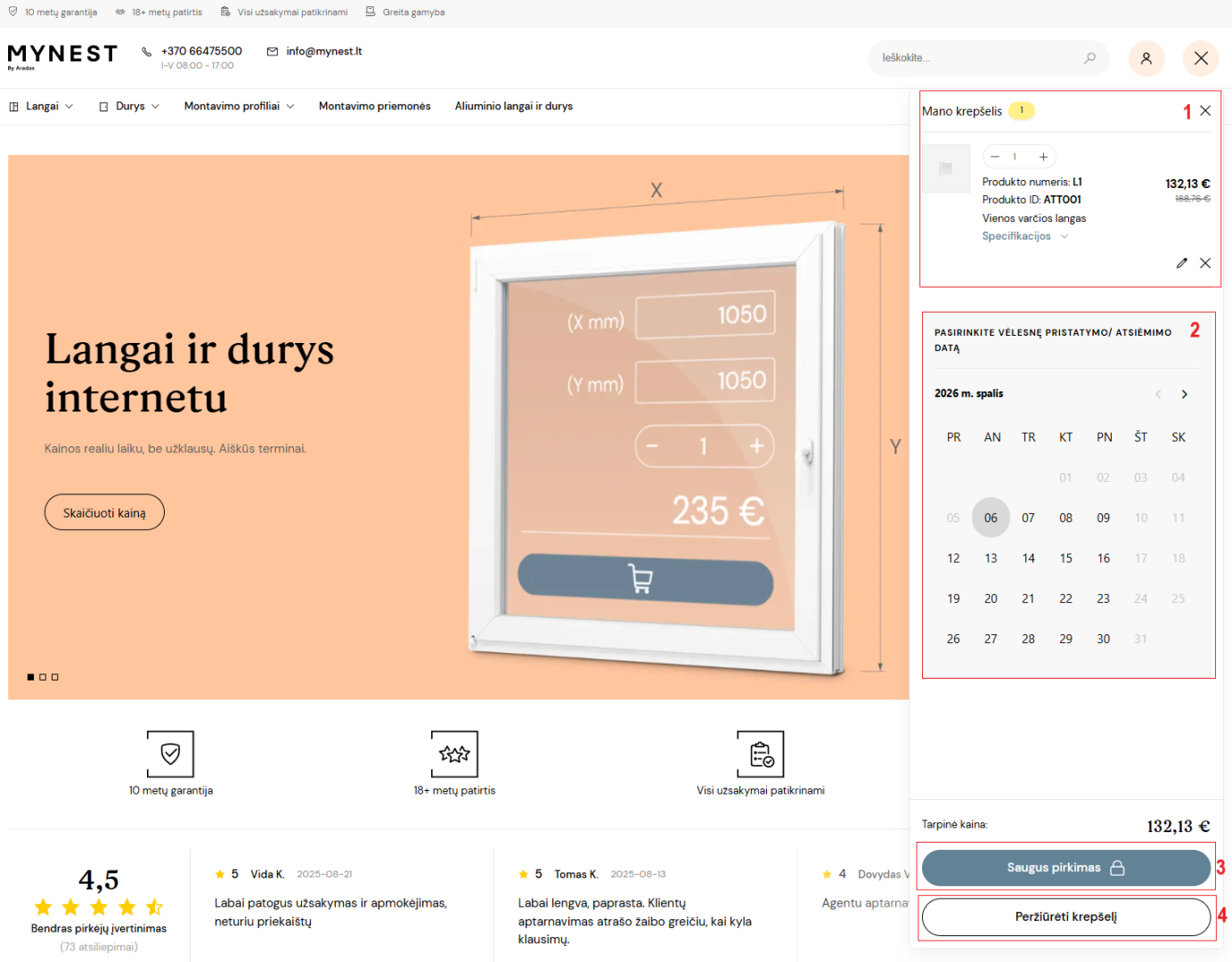Click the clipboard icon above Visi užsakymai patikrinami
Screen dimensions: 1232x962
761,754
